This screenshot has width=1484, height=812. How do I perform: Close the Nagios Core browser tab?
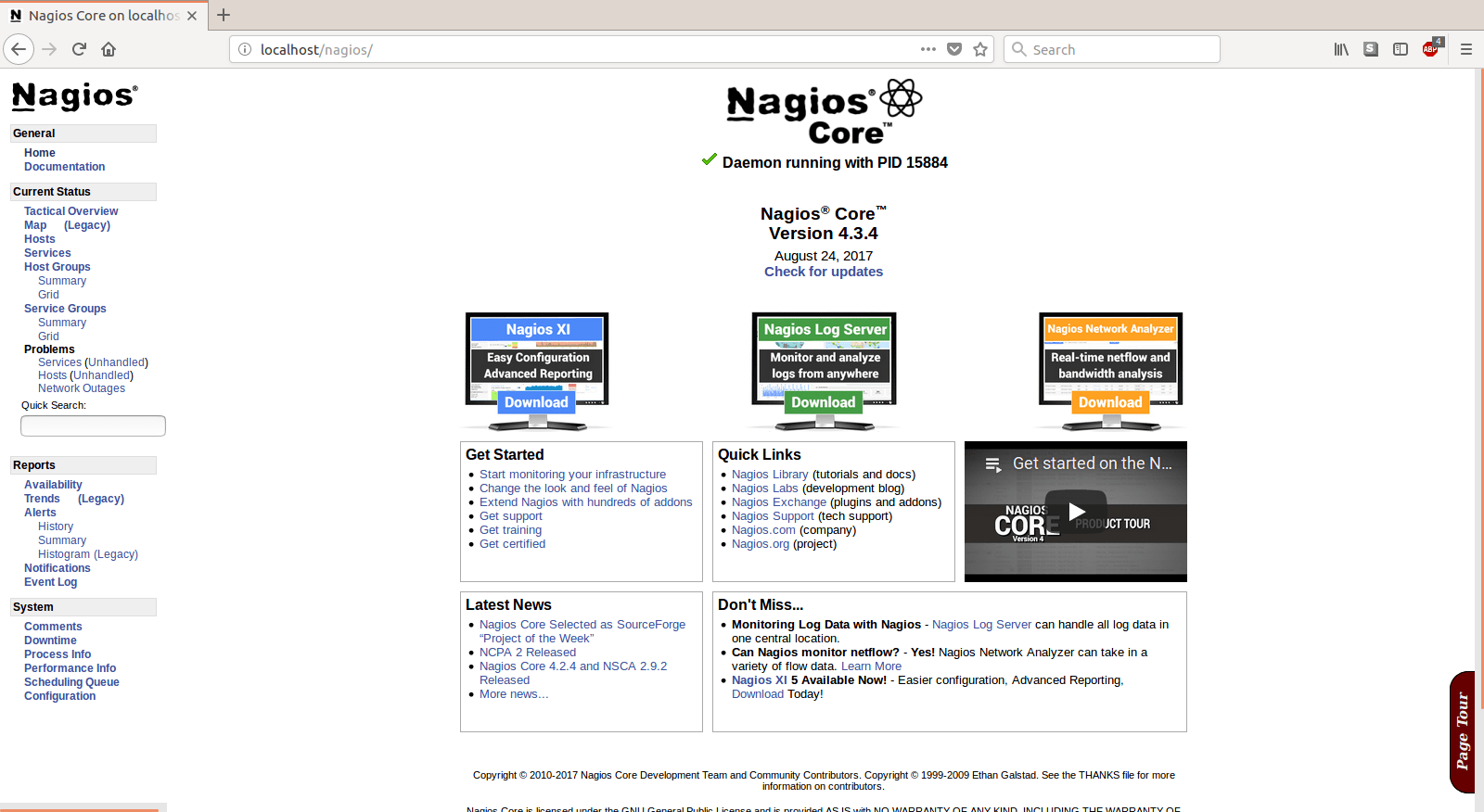192,16
